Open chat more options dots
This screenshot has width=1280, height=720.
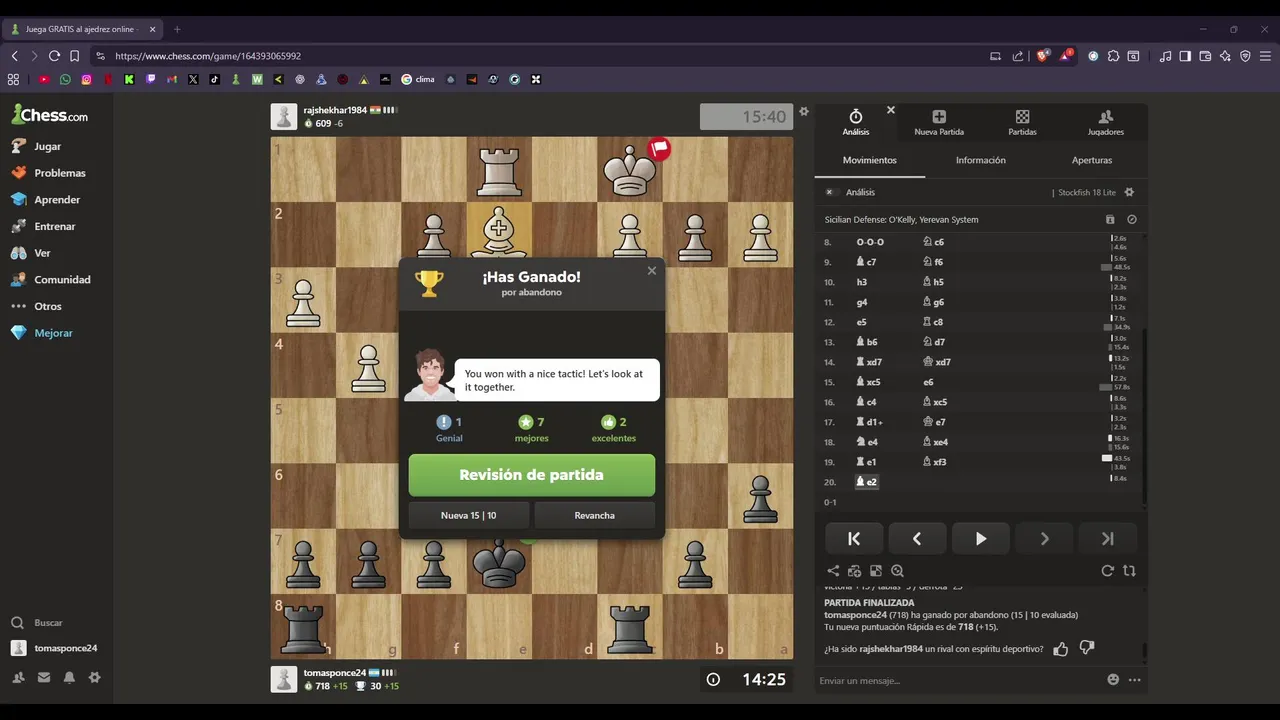pyautogui.click(x=1135, y=680)
